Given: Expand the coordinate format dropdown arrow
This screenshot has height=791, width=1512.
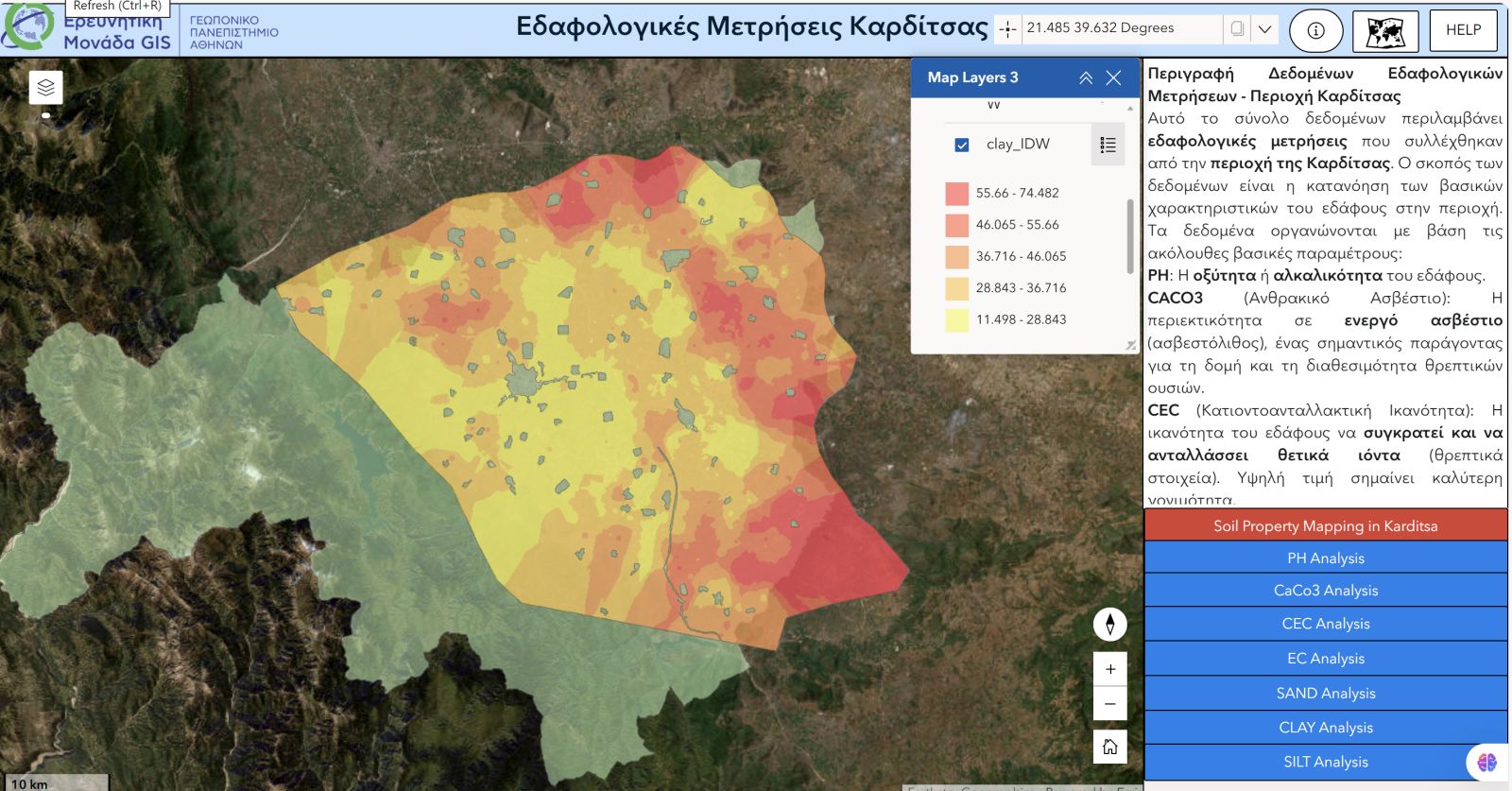Looking at the screenshot, I should [x=1264, y=29].
